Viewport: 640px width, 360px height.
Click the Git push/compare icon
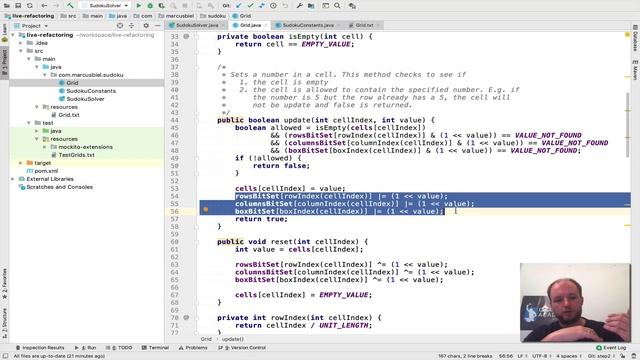click(262, 6)
